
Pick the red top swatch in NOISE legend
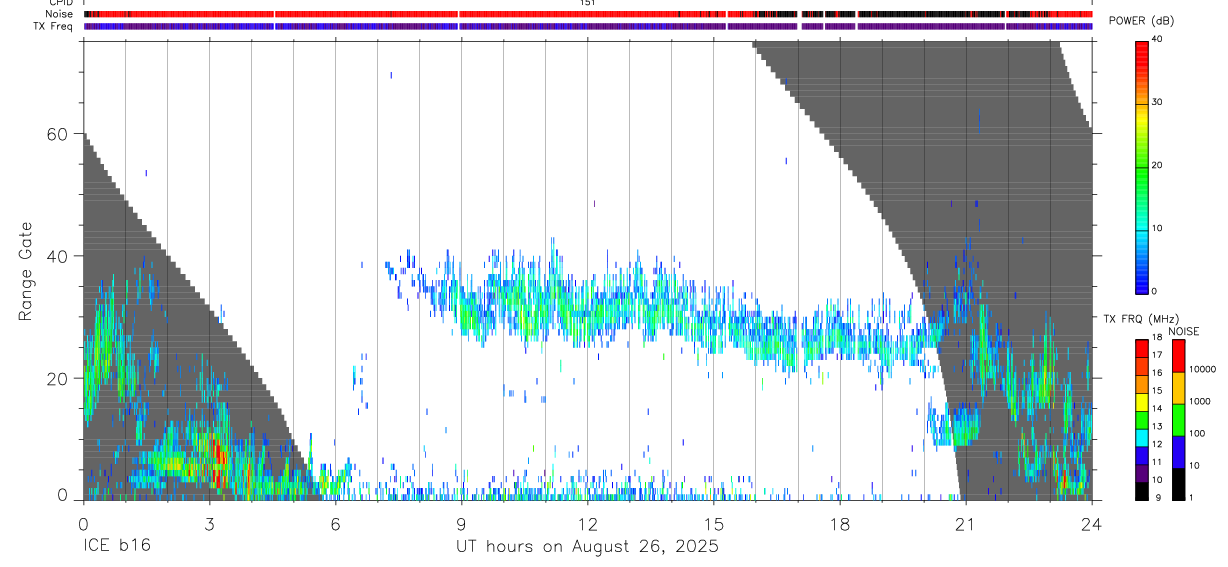(x=1178, y=355)
